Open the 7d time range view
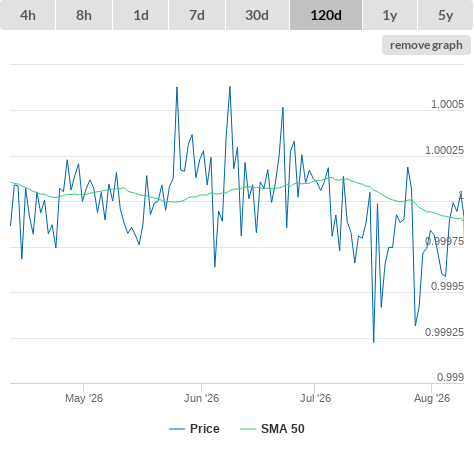Viewport: 474px width, 455px height. pos(197,15)
